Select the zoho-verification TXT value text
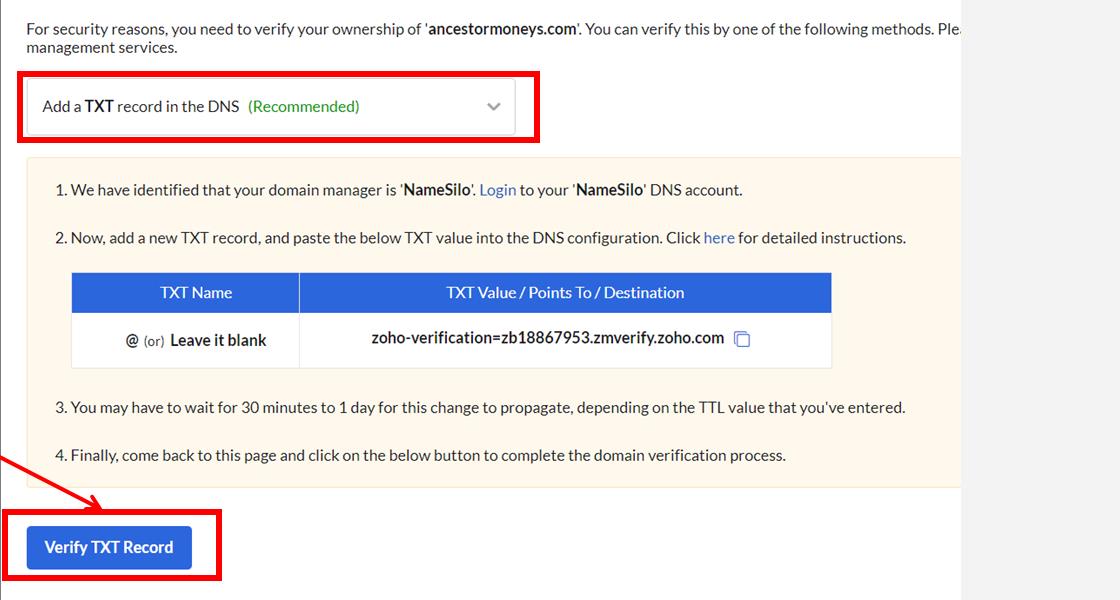Viewport: 1120px width, 600px height. pyautogui.click(x=547, y=338)
